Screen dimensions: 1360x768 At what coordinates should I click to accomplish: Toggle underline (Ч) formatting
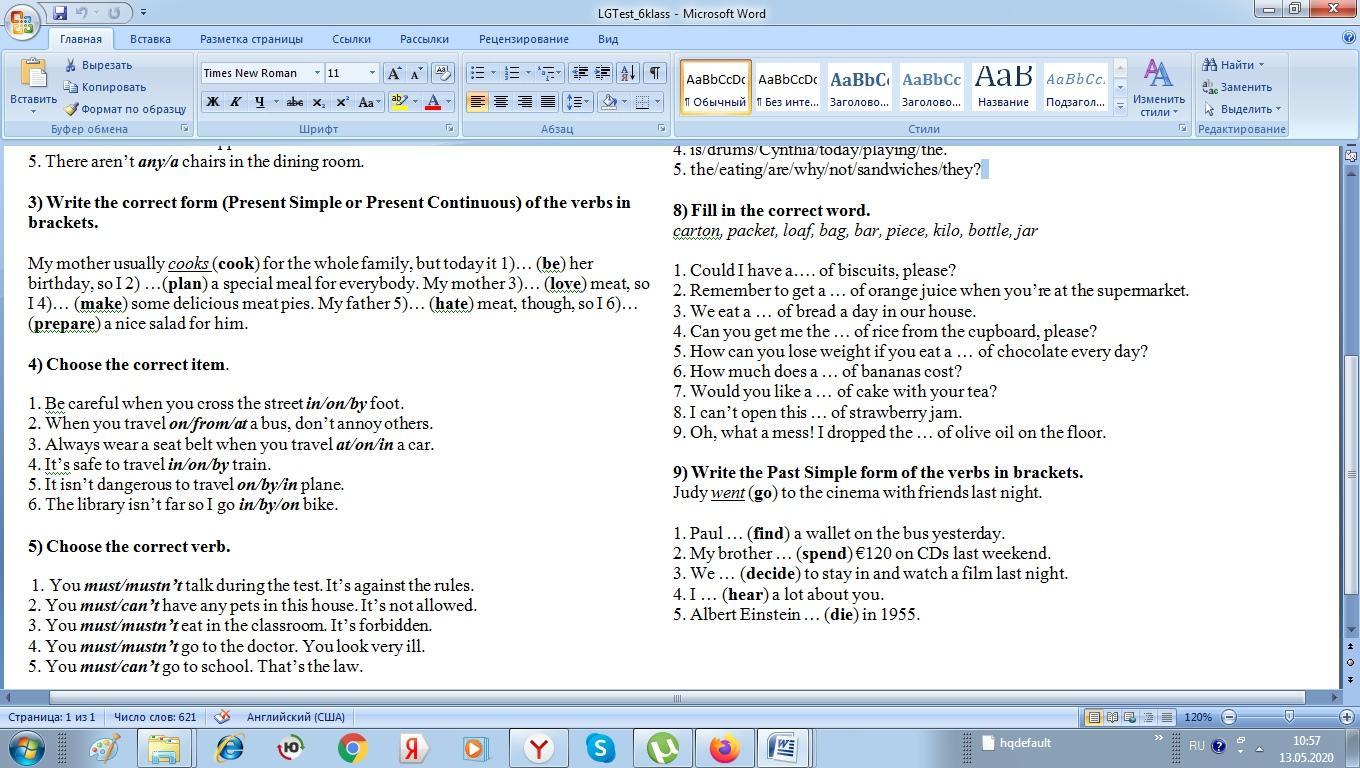tap(259, 102)
